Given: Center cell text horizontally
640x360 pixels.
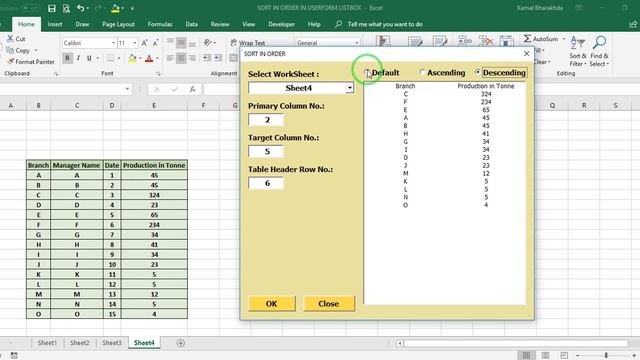Looking at the screenshot, I should [x=181, y=58].
